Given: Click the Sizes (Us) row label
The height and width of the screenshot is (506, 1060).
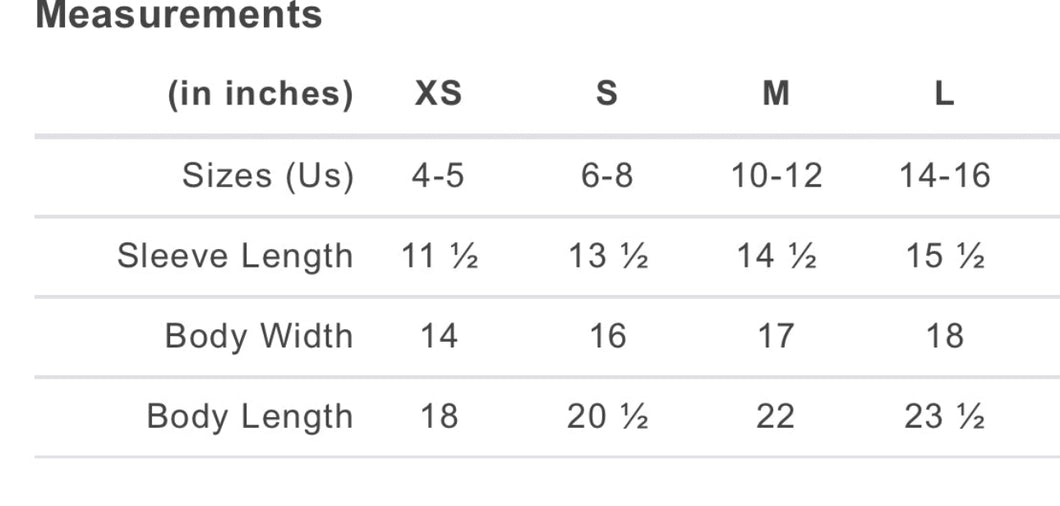Looking at the screenshot, I should pyautogui.click(x=267, y=176).
